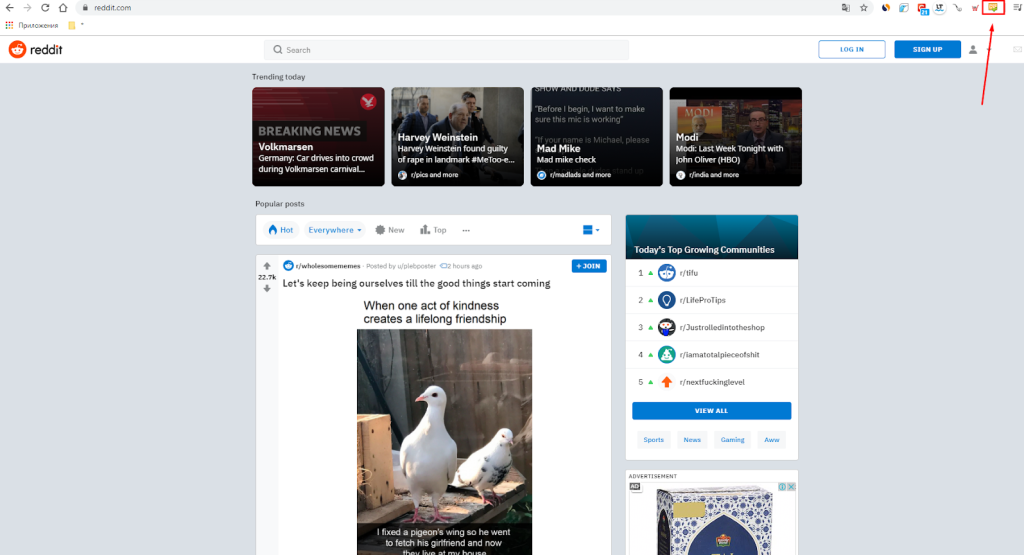Open the user account dropdown menu

977,49
